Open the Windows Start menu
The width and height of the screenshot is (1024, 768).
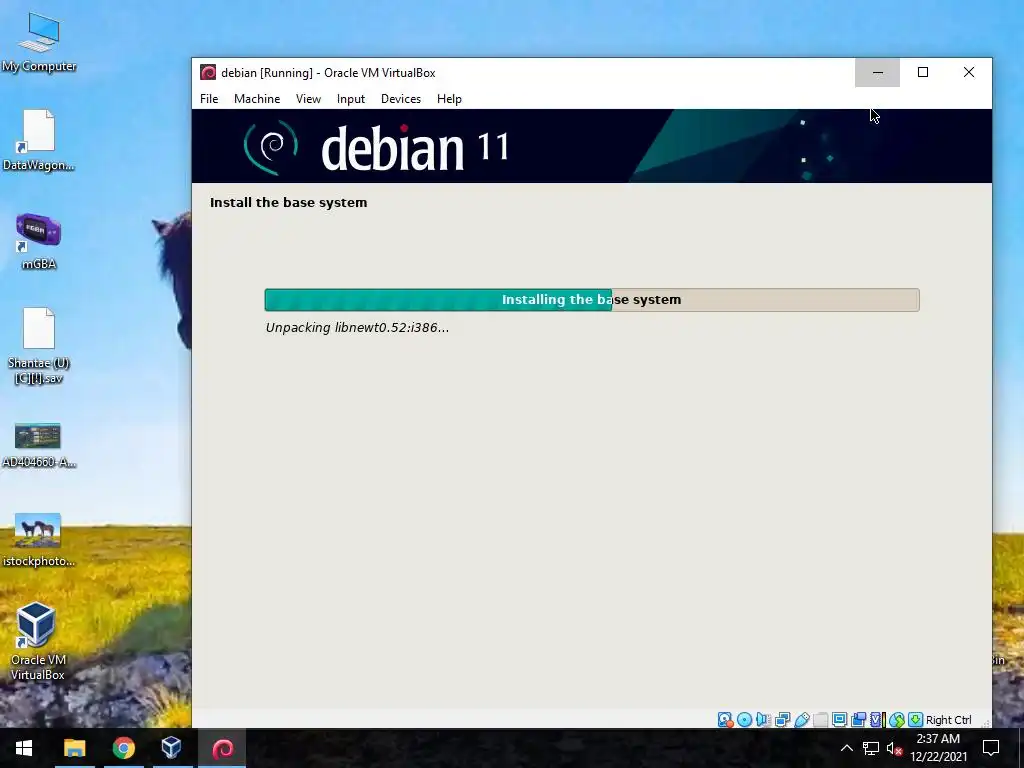click(24, 748)
